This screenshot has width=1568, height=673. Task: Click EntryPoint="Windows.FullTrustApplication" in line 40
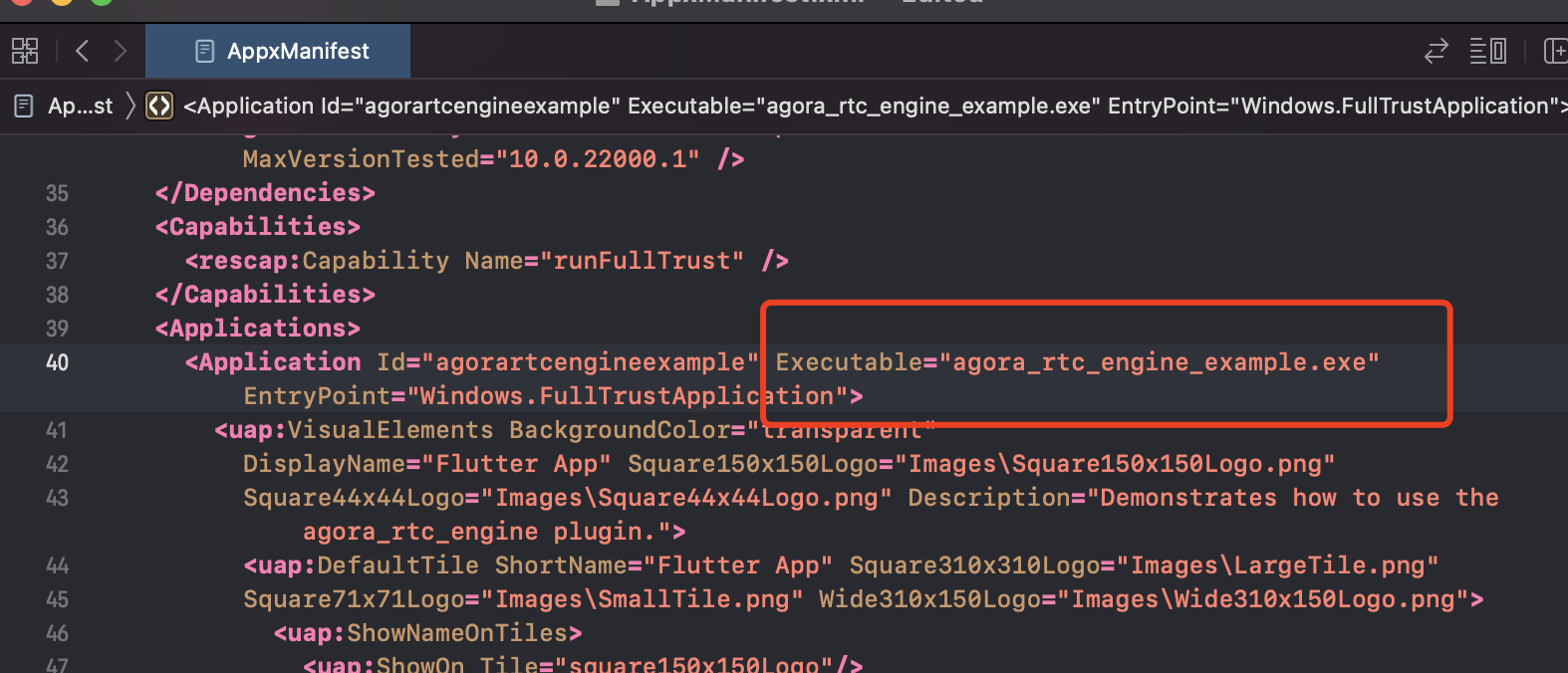coord(545,396)
